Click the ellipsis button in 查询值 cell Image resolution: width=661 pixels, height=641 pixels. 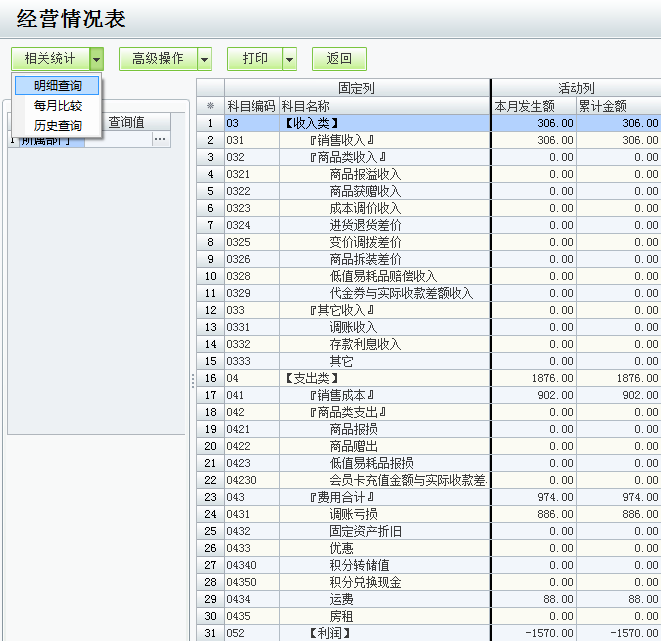(x=160, y=139)
